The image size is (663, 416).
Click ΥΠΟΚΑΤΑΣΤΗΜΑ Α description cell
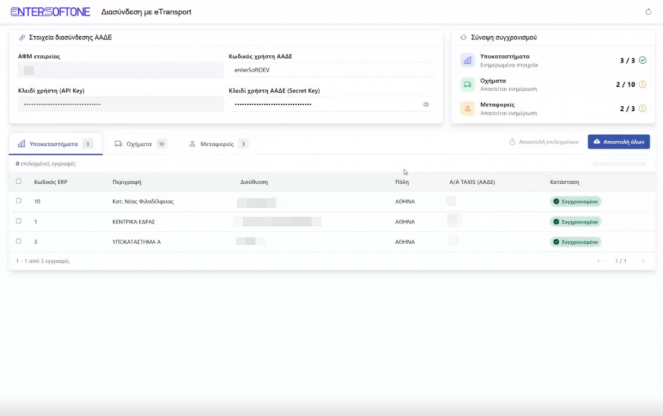click(x=137, y=242)
